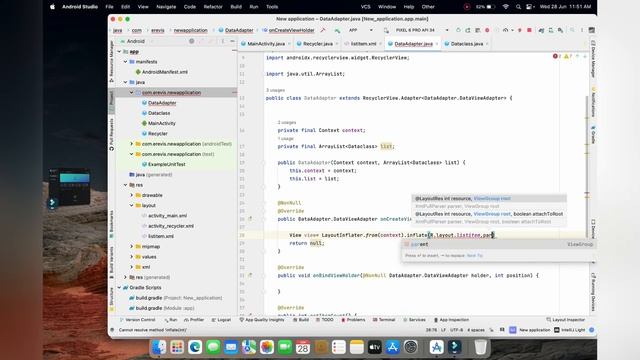Open the Problems tool window

(353, 320)
